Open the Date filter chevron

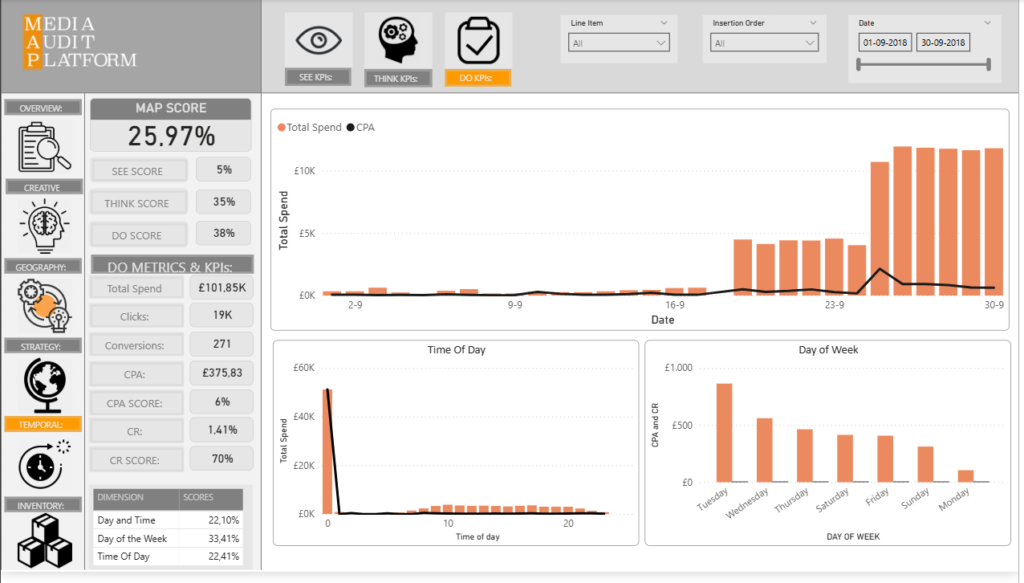click(x=988, y=22)
